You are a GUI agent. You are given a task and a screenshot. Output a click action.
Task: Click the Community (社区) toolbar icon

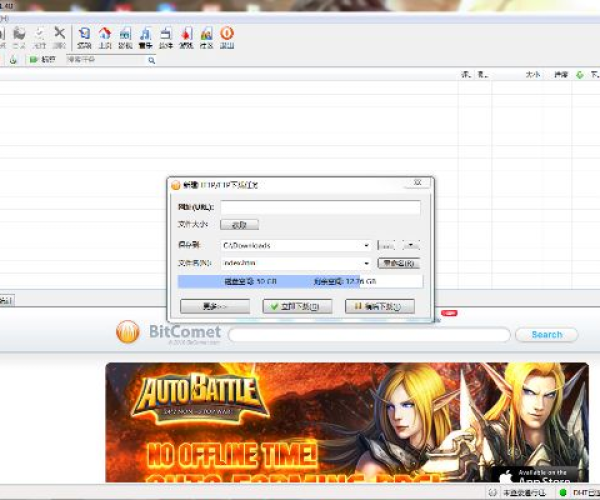[207, 36]
